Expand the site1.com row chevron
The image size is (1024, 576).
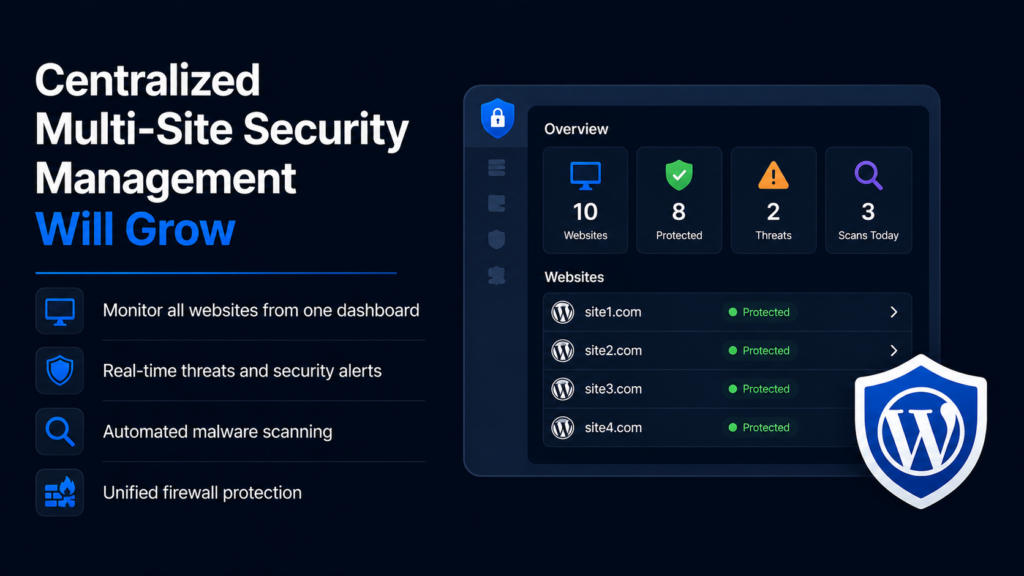894,312
